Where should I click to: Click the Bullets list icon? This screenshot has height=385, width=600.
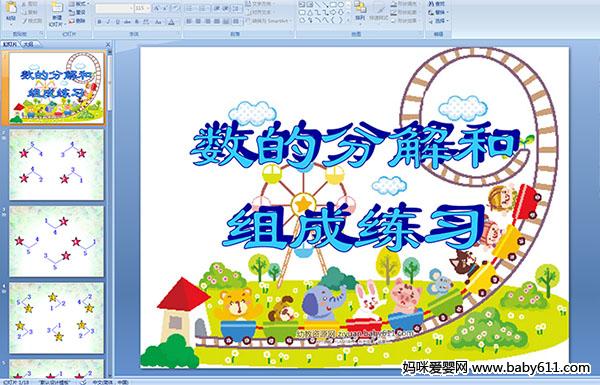click(x=190, y=8)
